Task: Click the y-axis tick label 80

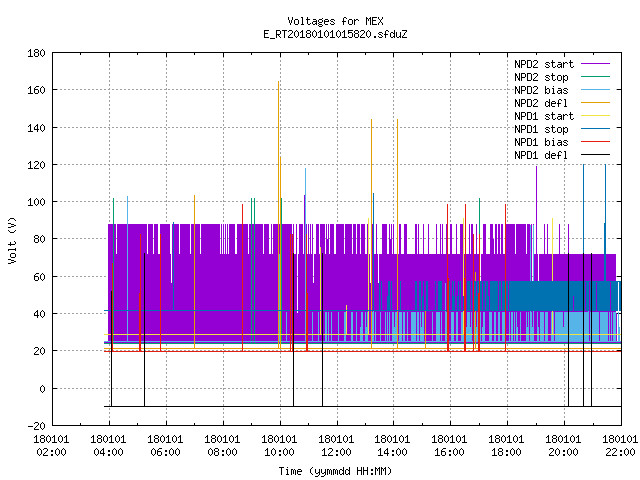Action: pyautogui.click(x=39, y=239)
